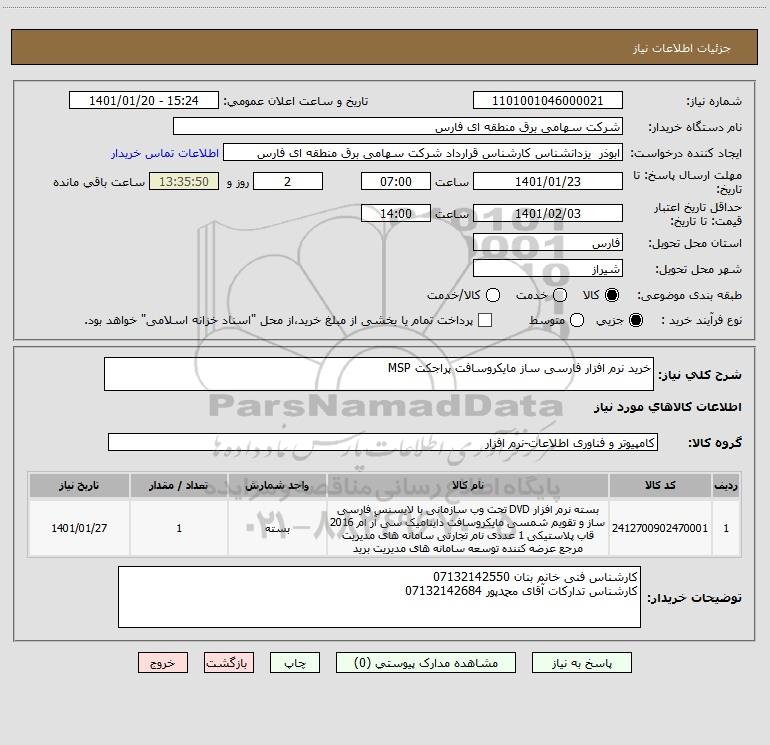Image resolution: width=770 pixels, height=745 pixels.
Task: Click product code 2412700902470001 cell
Action: [660, 528]
